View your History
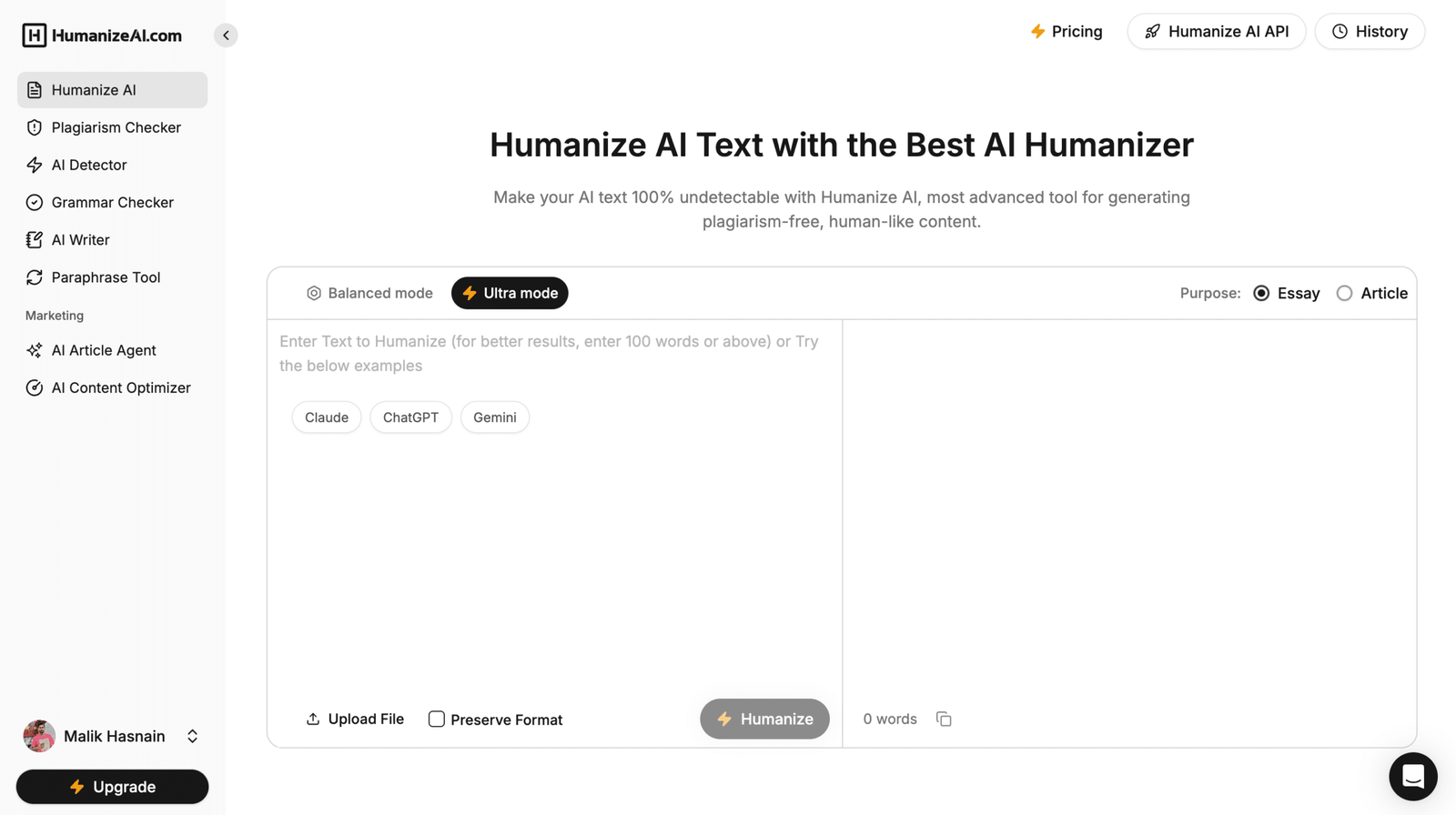 [1370, 31]
